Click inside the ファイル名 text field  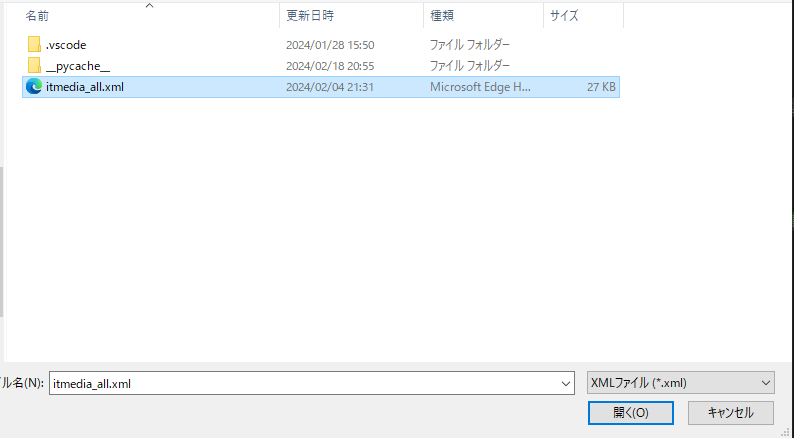coord(300,383)
